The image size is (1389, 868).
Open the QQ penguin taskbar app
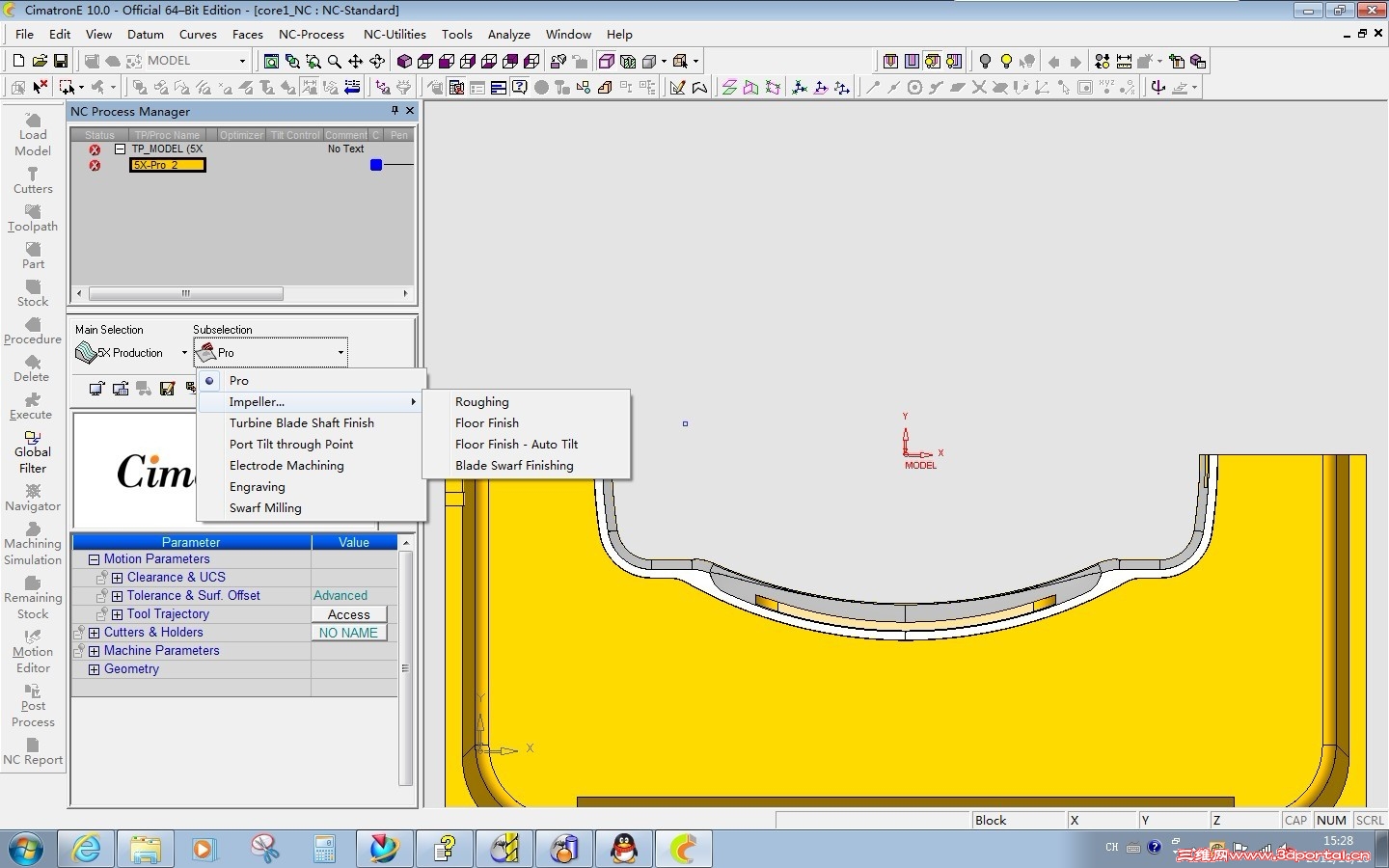click(x=624, y=849)
